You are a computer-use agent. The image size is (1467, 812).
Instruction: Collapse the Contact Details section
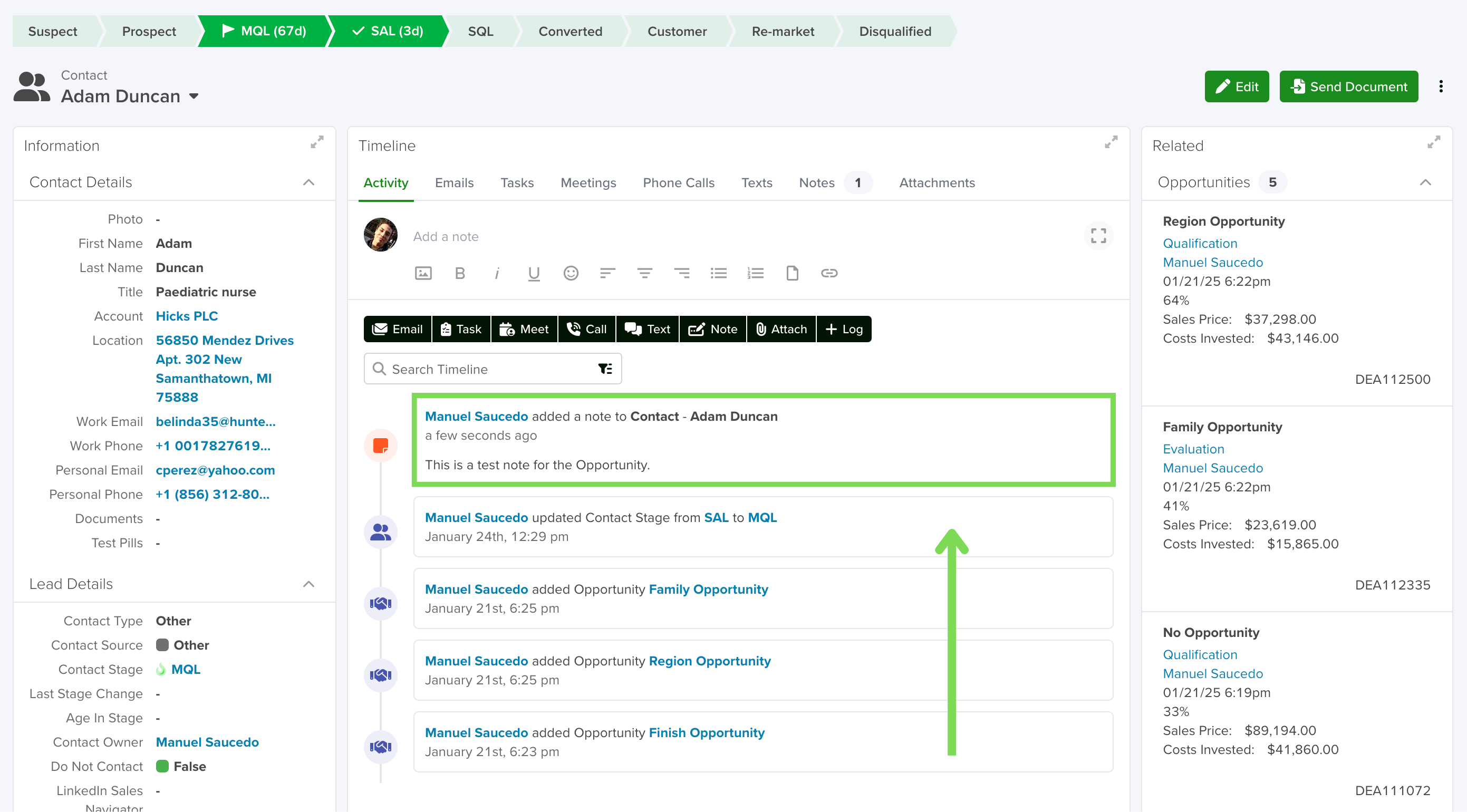(x=308, y=182)
